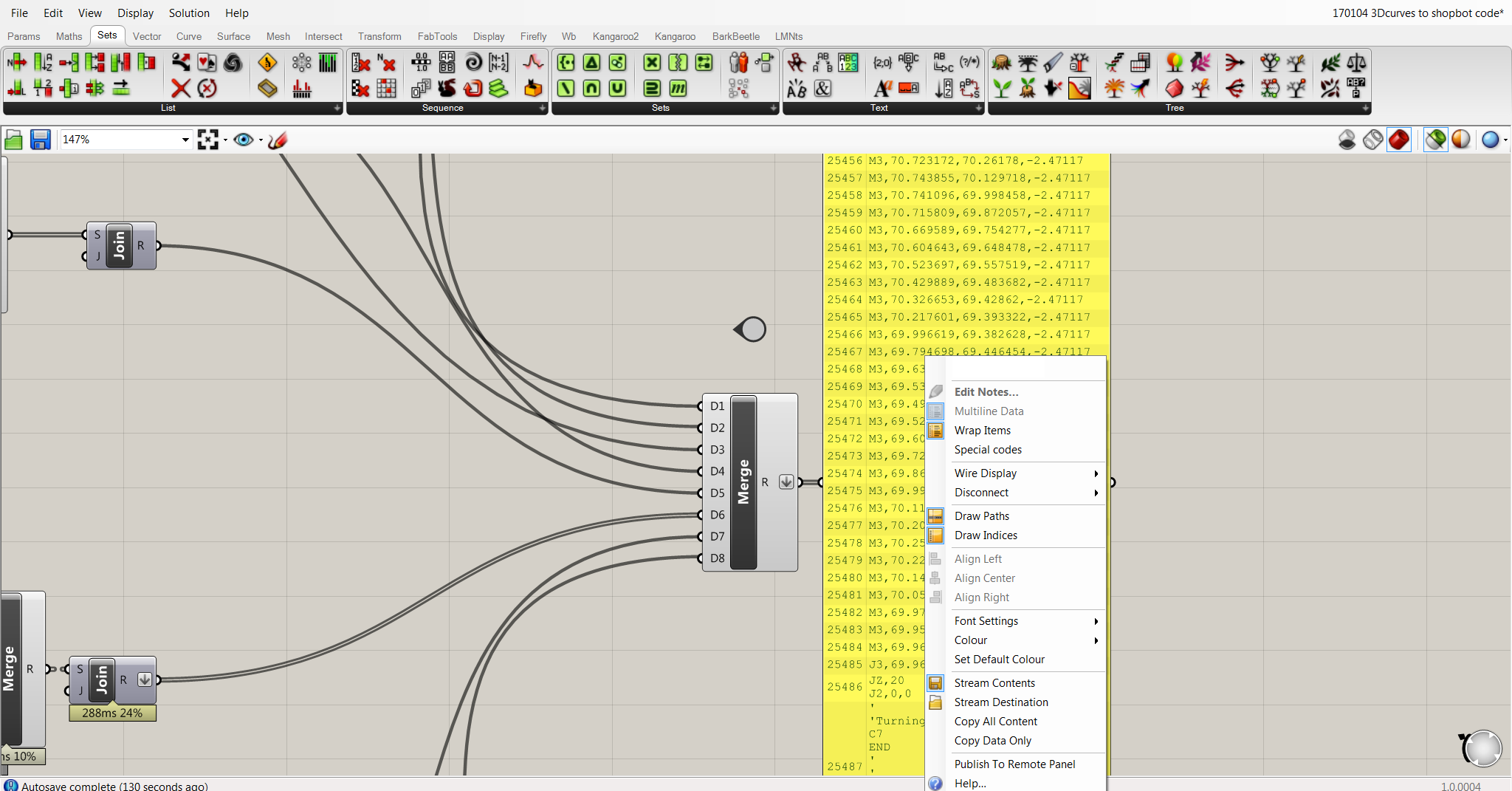
Task: Click Set Default Colour in the context menu
Action: point(999,659)
